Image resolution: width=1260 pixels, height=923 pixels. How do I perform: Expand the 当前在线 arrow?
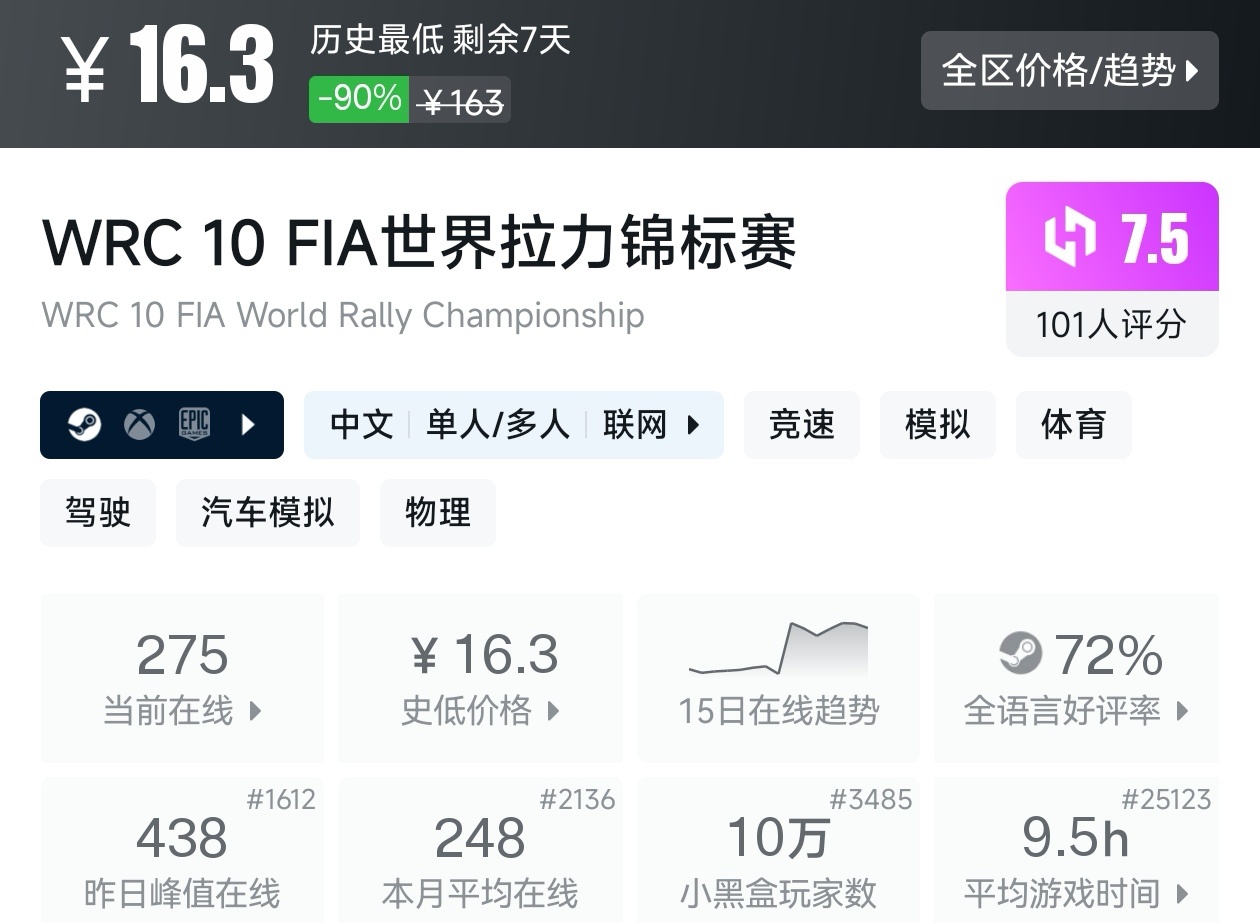click(x=255, y=711)
